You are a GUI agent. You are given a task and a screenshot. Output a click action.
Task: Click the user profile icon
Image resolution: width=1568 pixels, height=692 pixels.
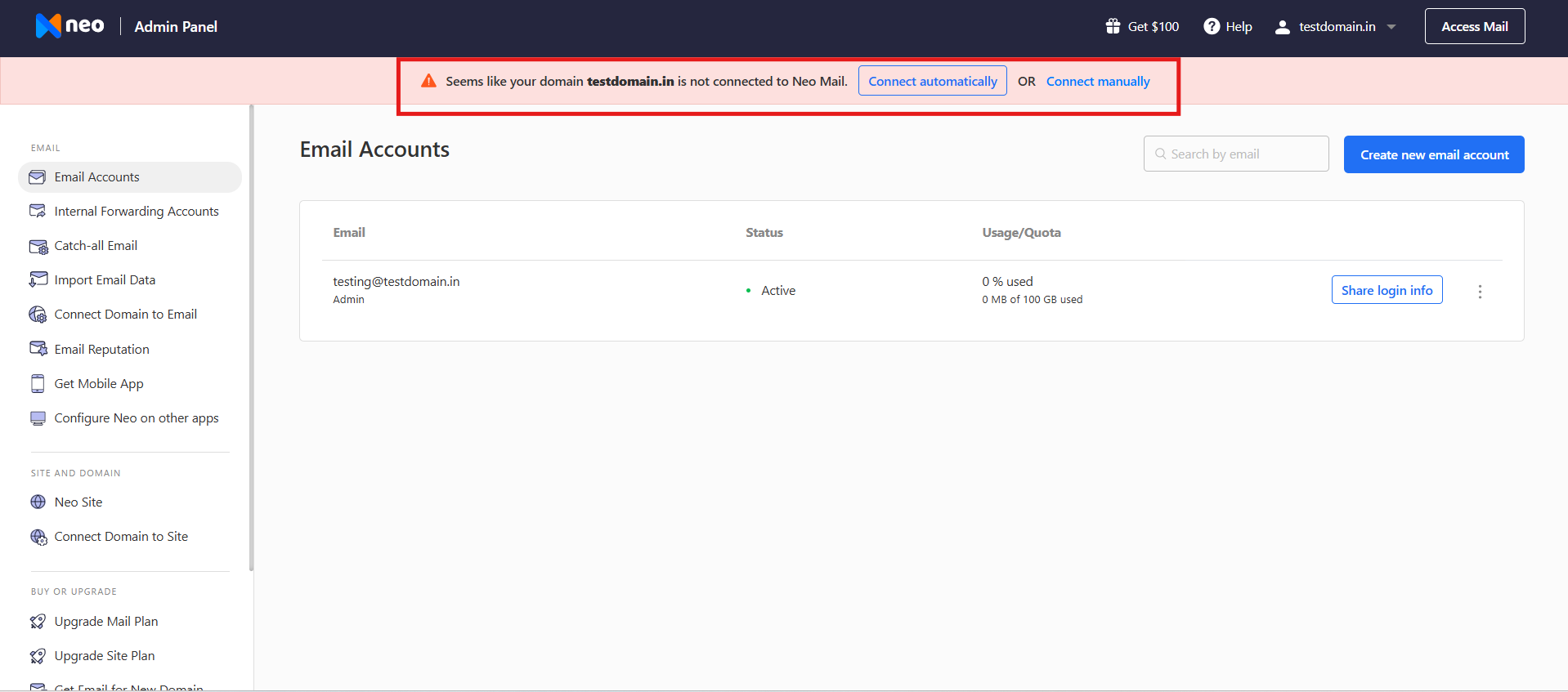[1283, 27]
